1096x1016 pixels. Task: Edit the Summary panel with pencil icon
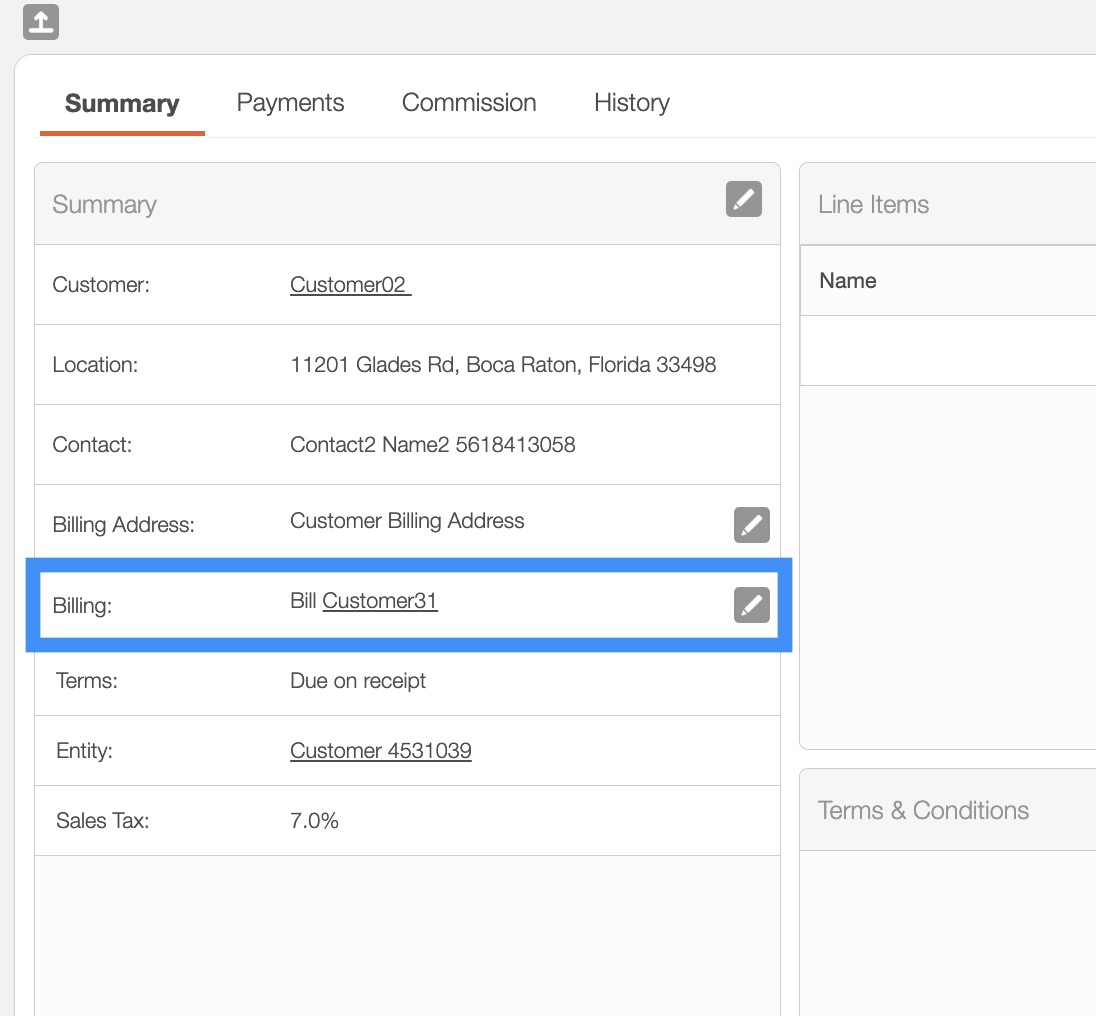pos(743,199)
